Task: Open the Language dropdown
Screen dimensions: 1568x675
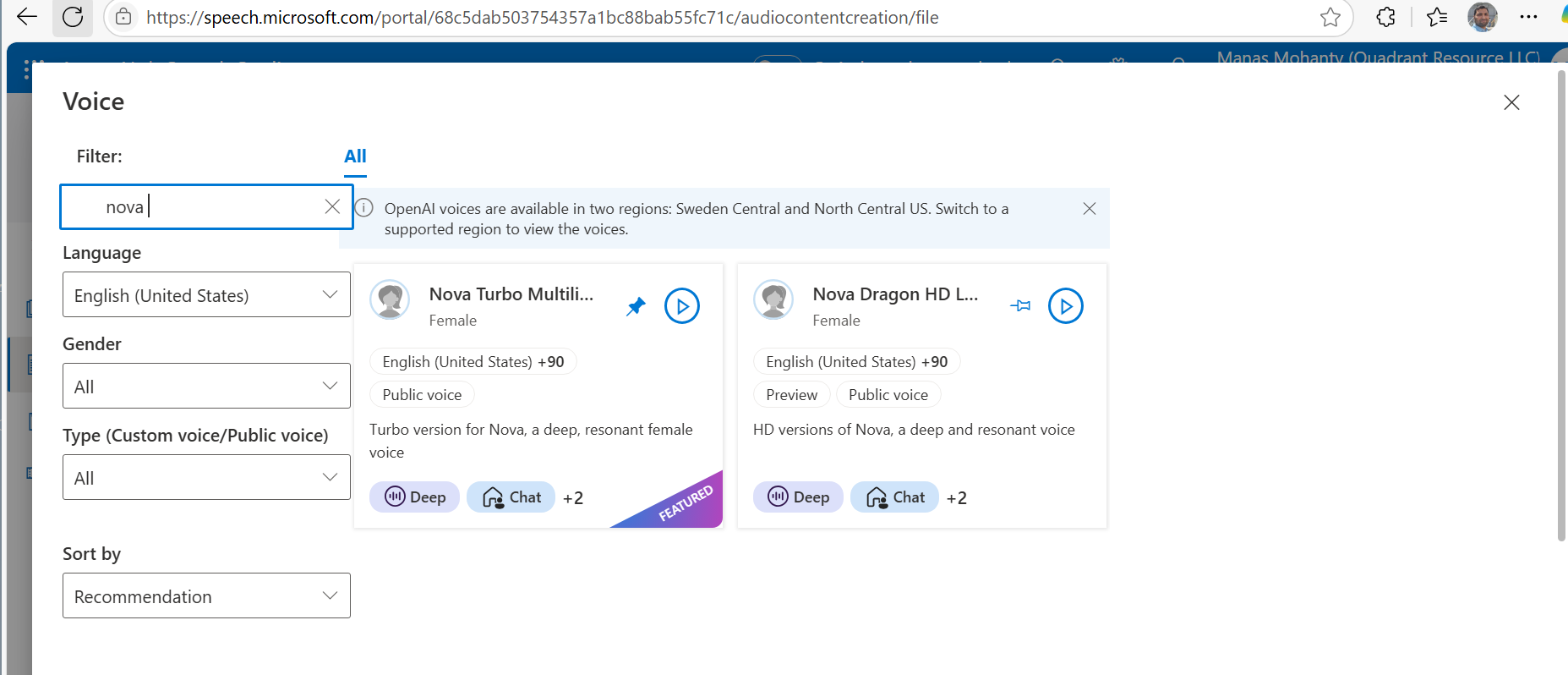Action: (x=206, y=294)
